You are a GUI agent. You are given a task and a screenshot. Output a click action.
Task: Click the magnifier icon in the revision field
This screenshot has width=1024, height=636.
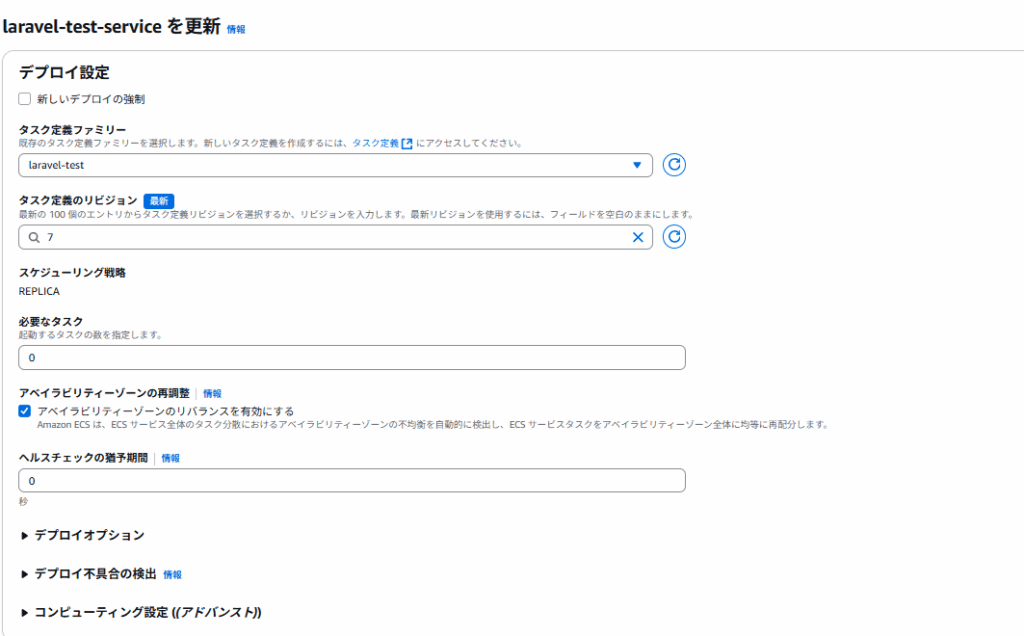34,237
